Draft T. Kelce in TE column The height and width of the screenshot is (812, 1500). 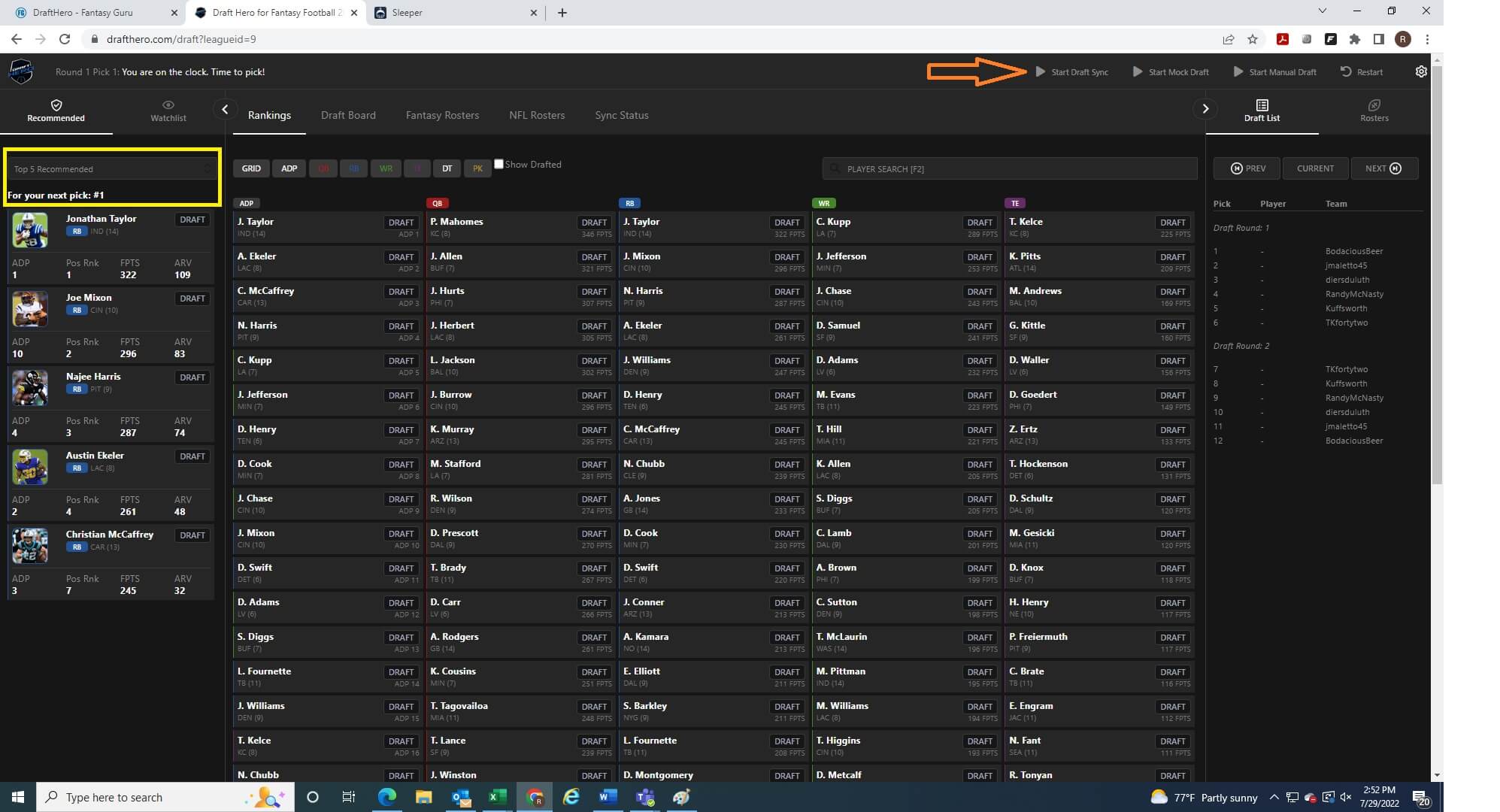(x=1173, y=223)
